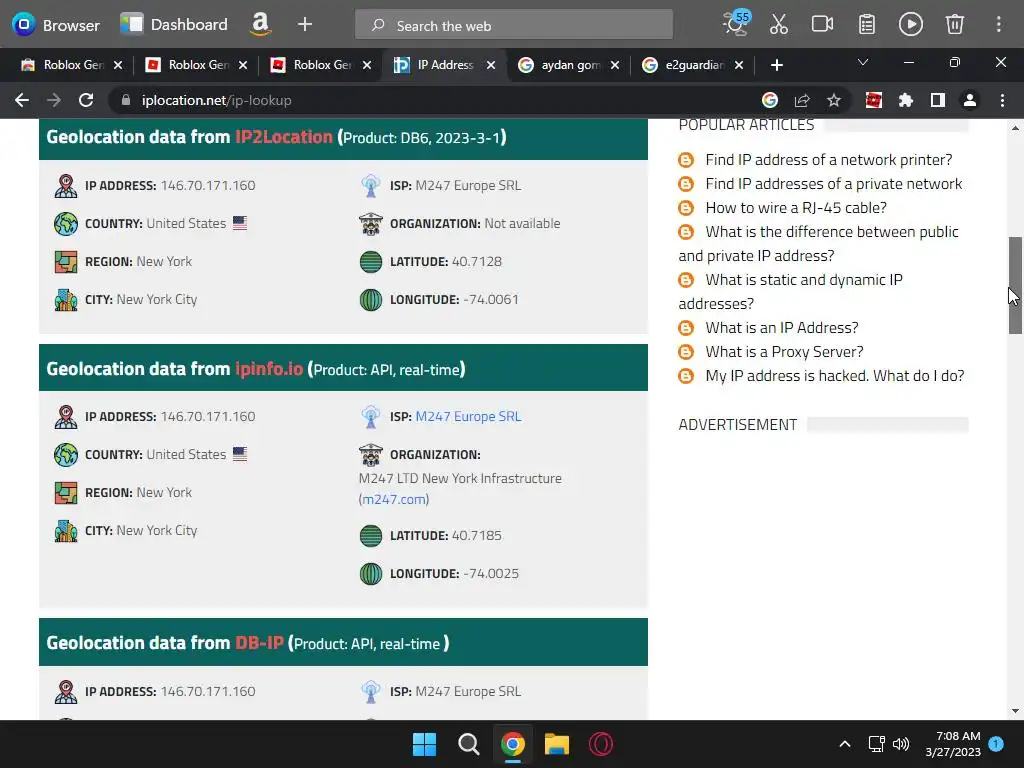Open 'Find IP addresses of a private network'
This screenshot has width=1024, height=768.
pyautogui.click(x=833, y=184)
